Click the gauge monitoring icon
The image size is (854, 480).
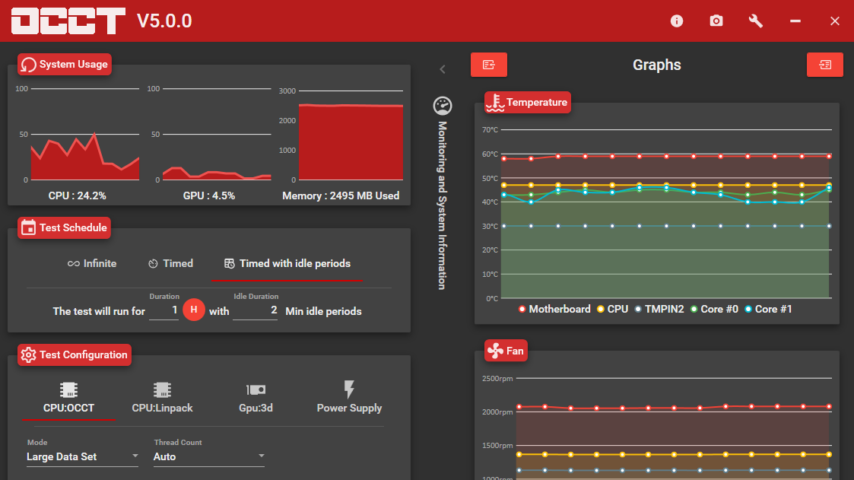(442, 106)
